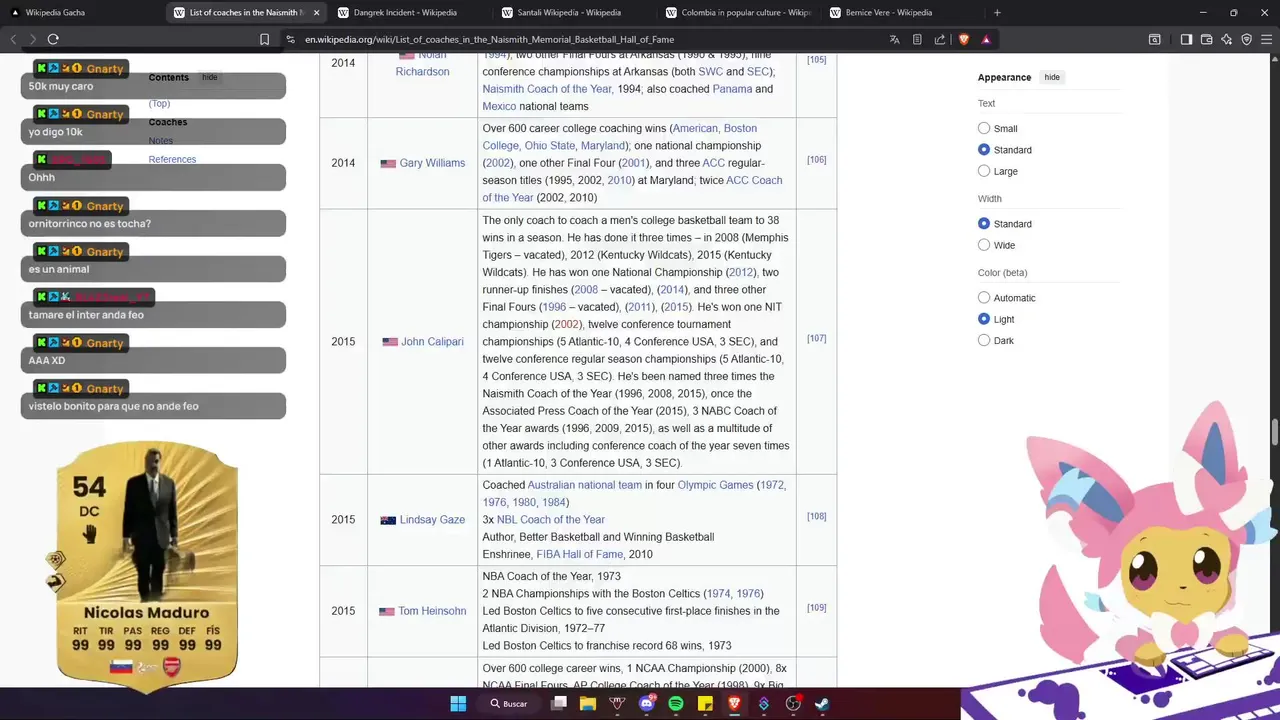Jump to Coaches section in Contents
The width and height of the screenshot is (1280, 720).
point(168,122)
